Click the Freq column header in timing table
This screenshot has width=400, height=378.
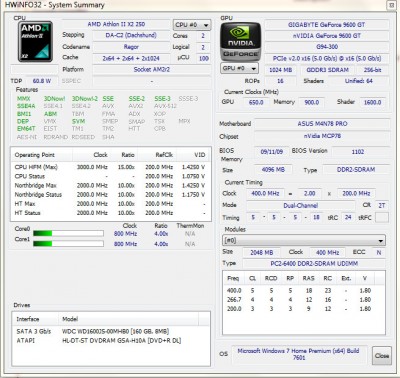pyautogui.click(x=233, y=278)
